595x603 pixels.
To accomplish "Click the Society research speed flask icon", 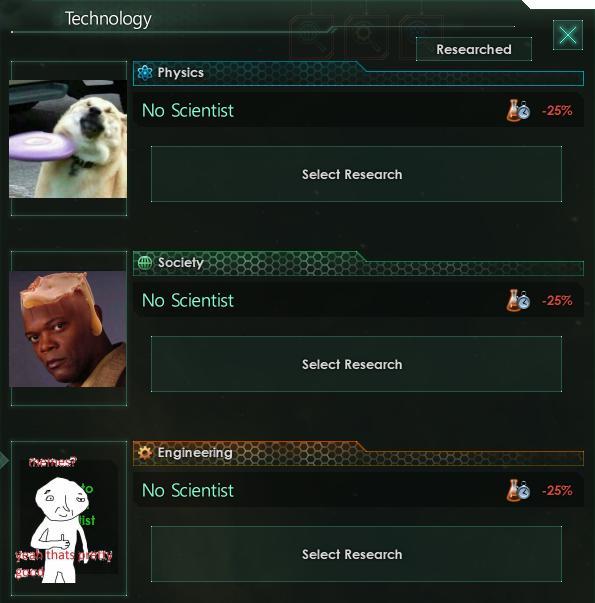I will pyautogui.click(x=518, y=300).
